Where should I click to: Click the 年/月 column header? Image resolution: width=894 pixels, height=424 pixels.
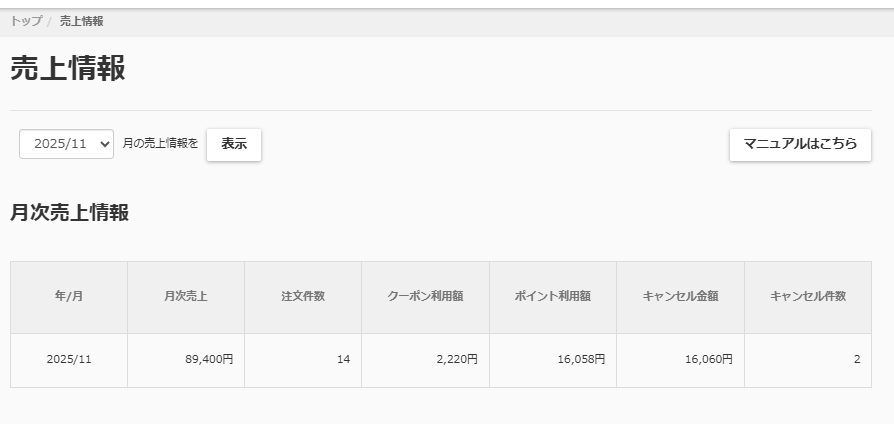click(69, 297)
